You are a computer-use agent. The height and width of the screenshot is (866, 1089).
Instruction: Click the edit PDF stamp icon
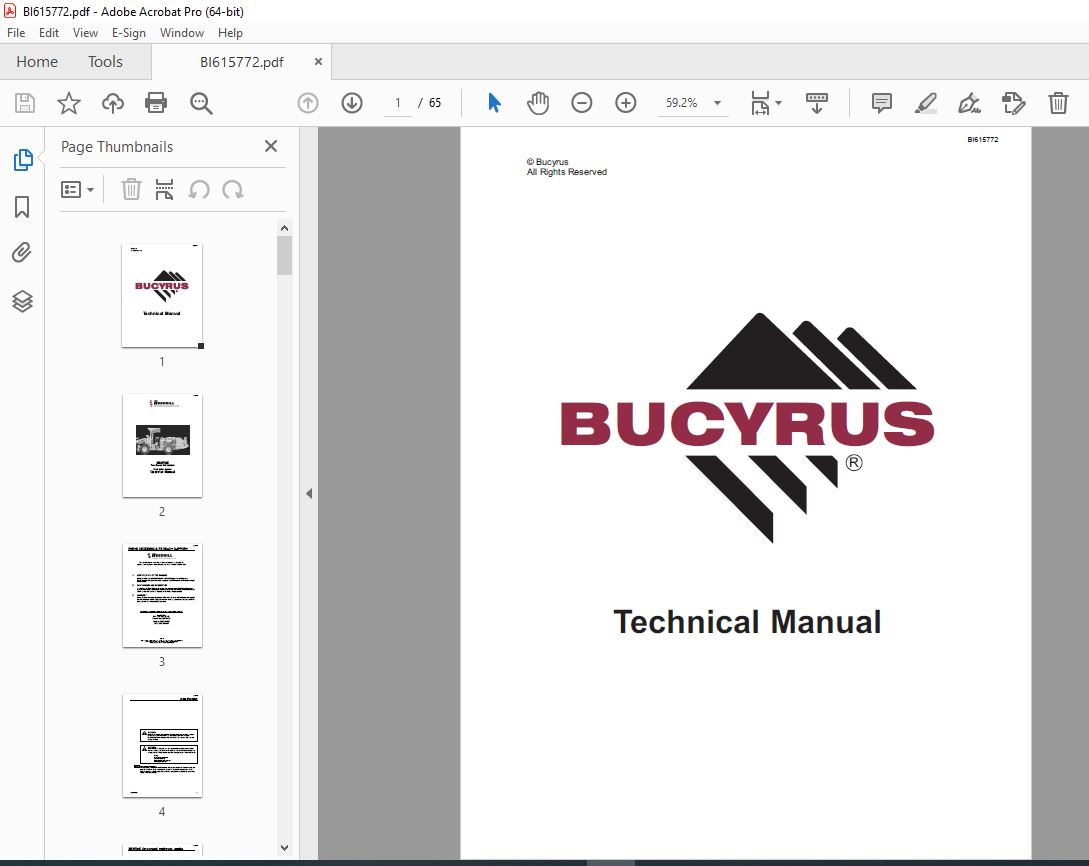1013,103
